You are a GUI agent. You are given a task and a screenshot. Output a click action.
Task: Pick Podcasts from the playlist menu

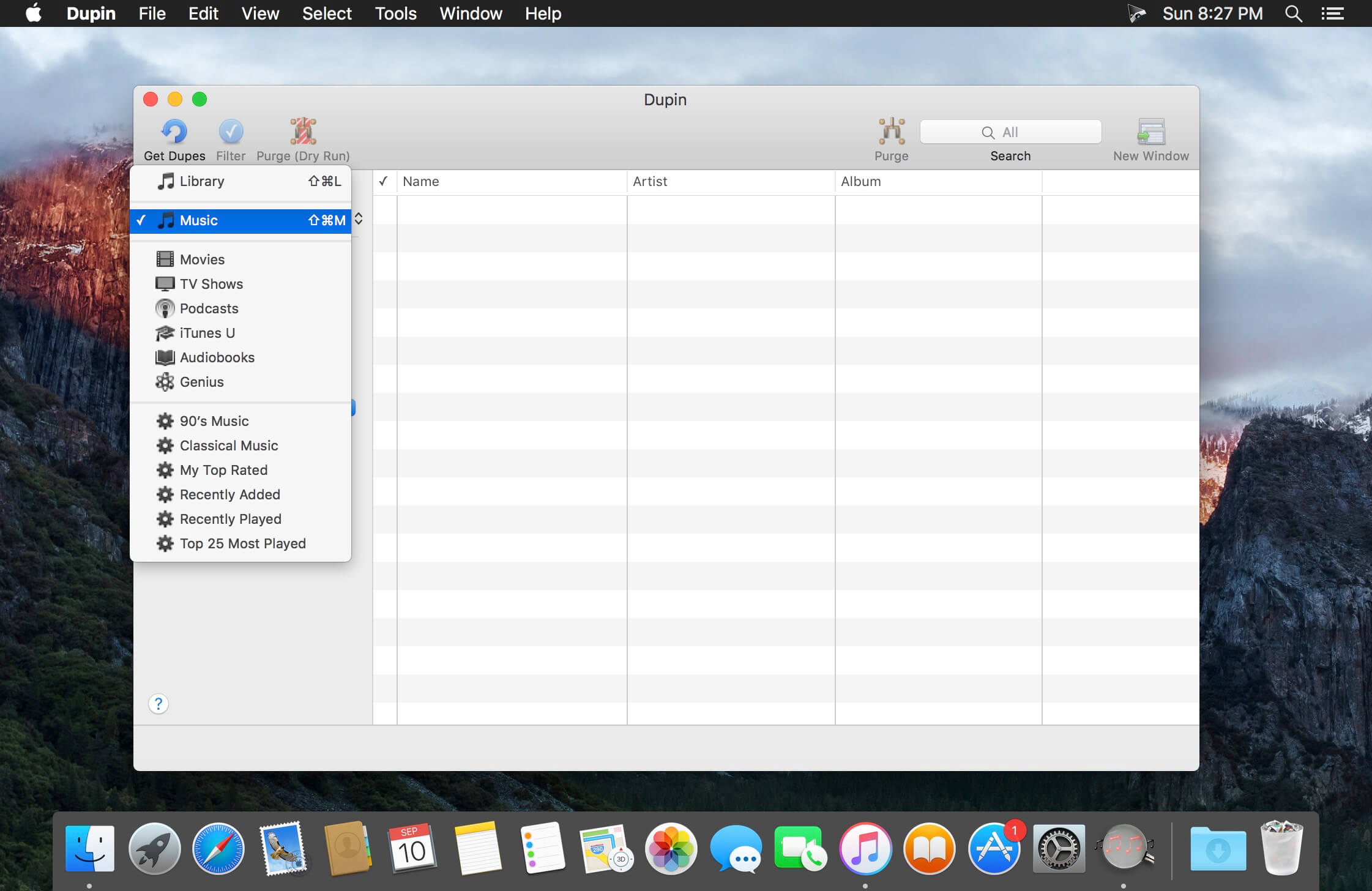pyautogui.click(x=240, y=308)
